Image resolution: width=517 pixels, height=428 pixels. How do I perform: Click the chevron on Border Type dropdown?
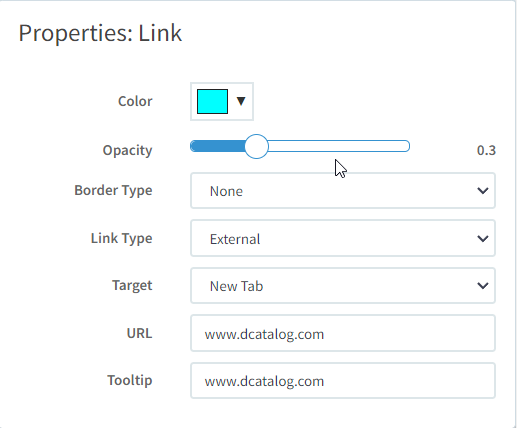click(483, 191)
